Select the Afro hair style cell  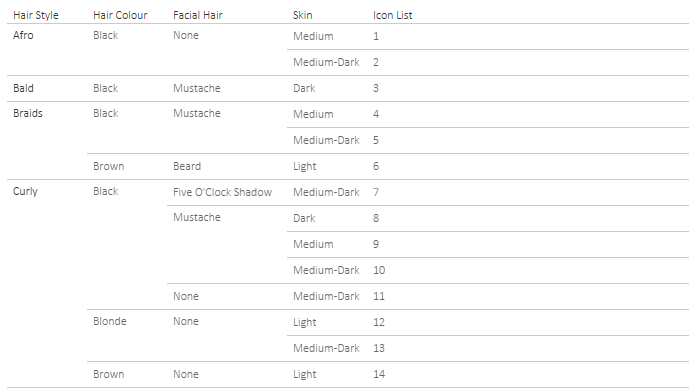[x=23, y=35]
